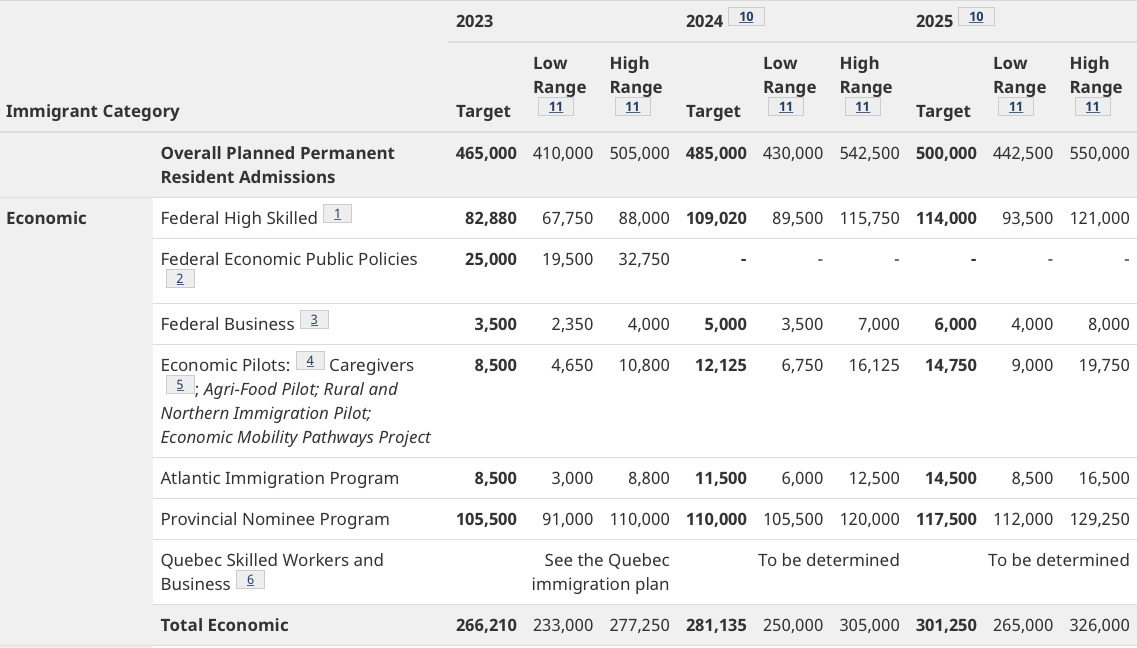1137x648 pixels.
Task: Open footnote 2 under Federal Economic Public Policies
Action: (180, 279)
